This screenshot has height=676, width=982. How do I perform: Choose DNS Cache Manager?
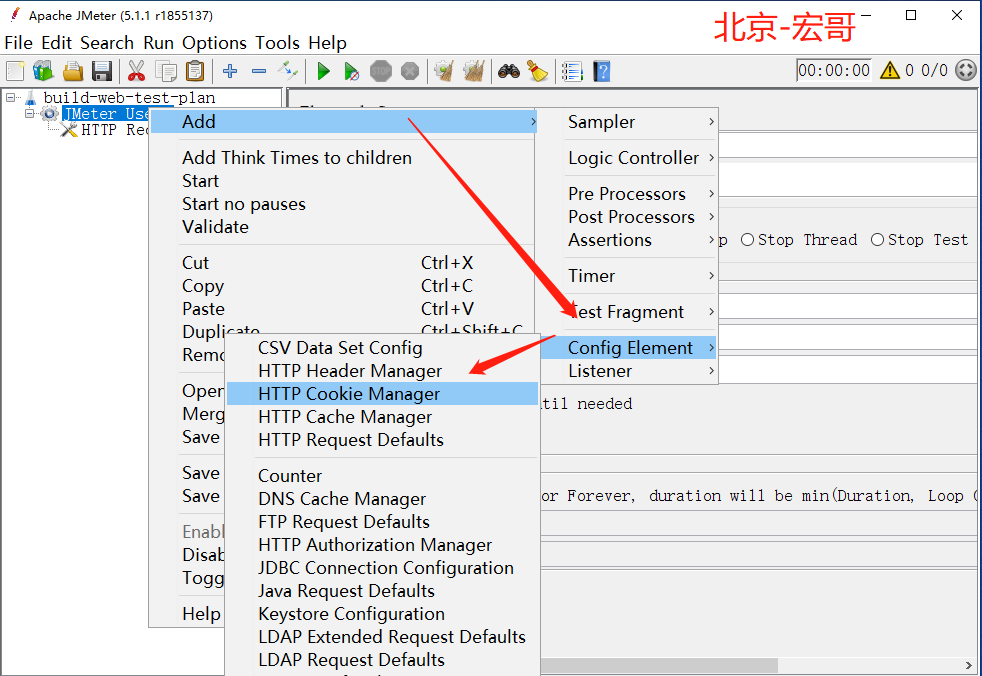382,499
